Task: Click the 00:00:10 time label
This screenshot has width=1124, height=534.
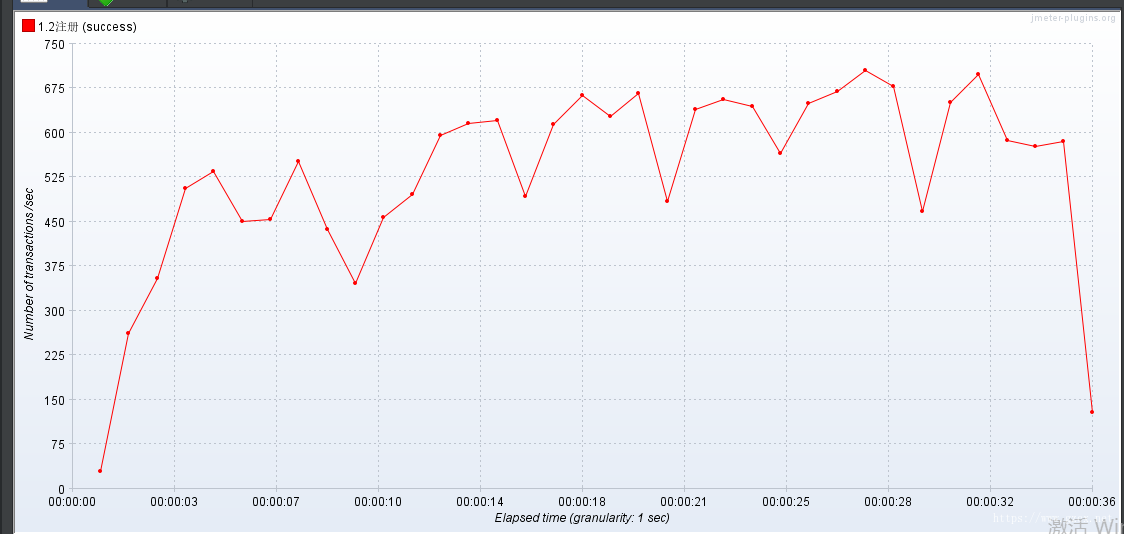Action: coord(378,502)
